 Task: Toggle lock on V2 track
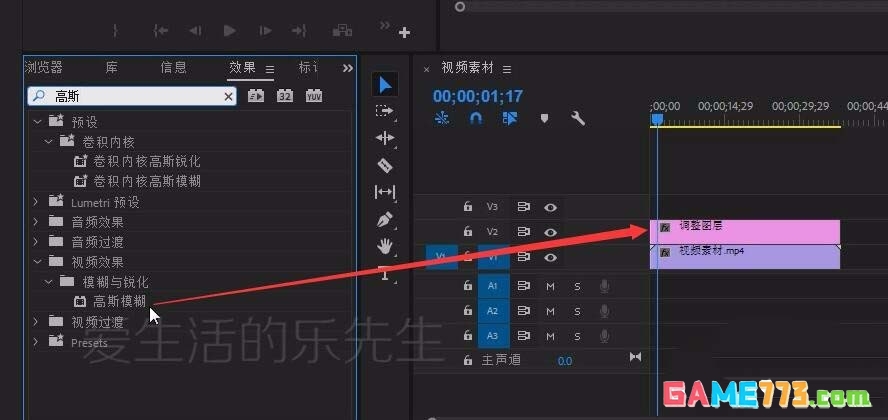[x=468, y=232]
